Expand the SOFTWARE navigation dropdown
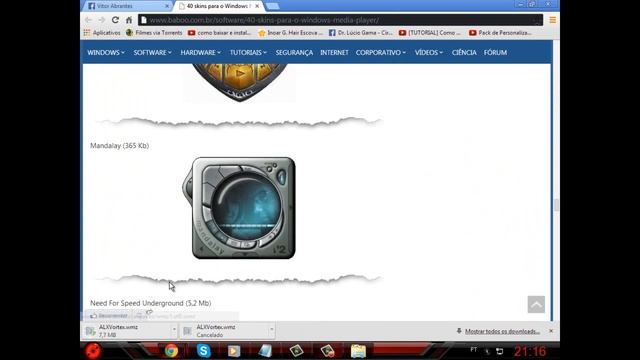Viewport: 640px width, 360px height. [152, 52]
